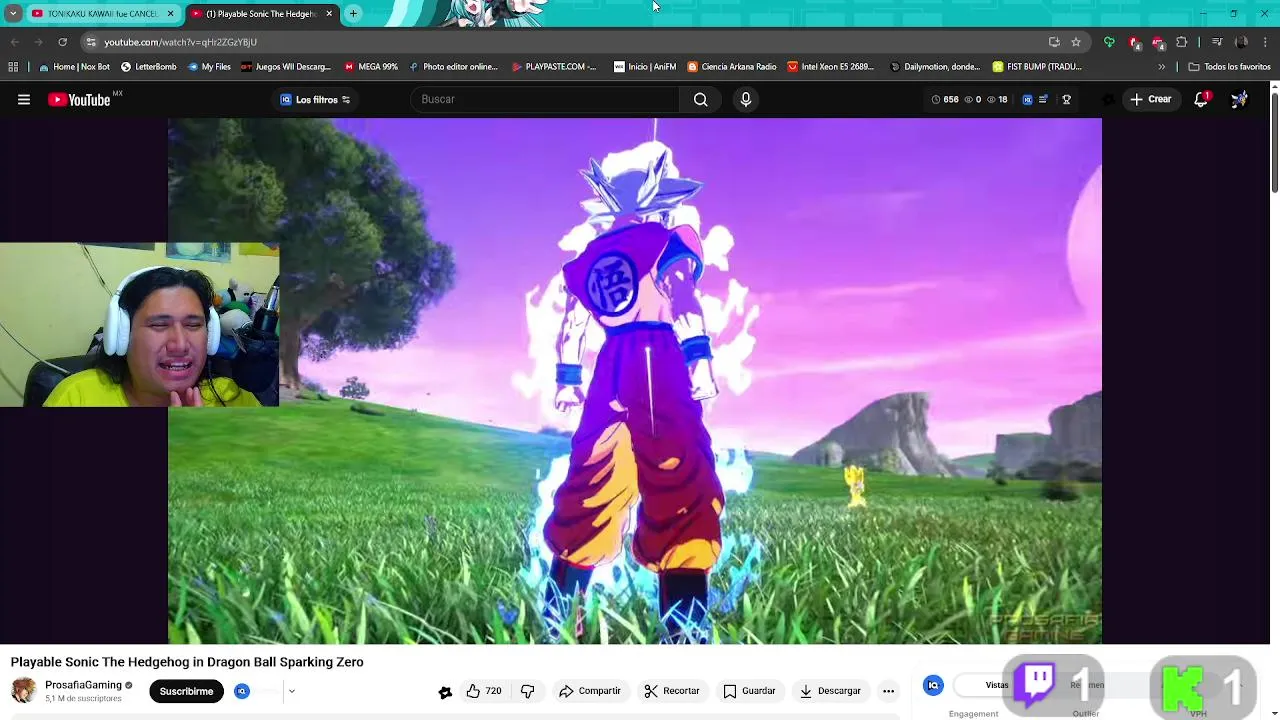The width and height of the screenshot is (1280, 720).
Task: Select the Vistas tab in side panel
Action: click(x=997, y=685)
